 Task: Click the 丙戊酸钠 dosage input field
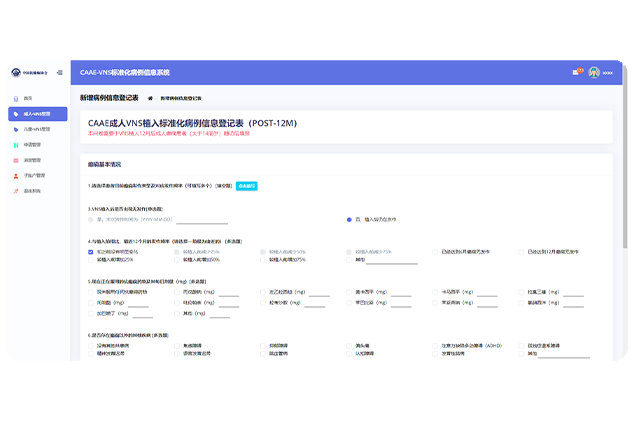click(229, 292)
